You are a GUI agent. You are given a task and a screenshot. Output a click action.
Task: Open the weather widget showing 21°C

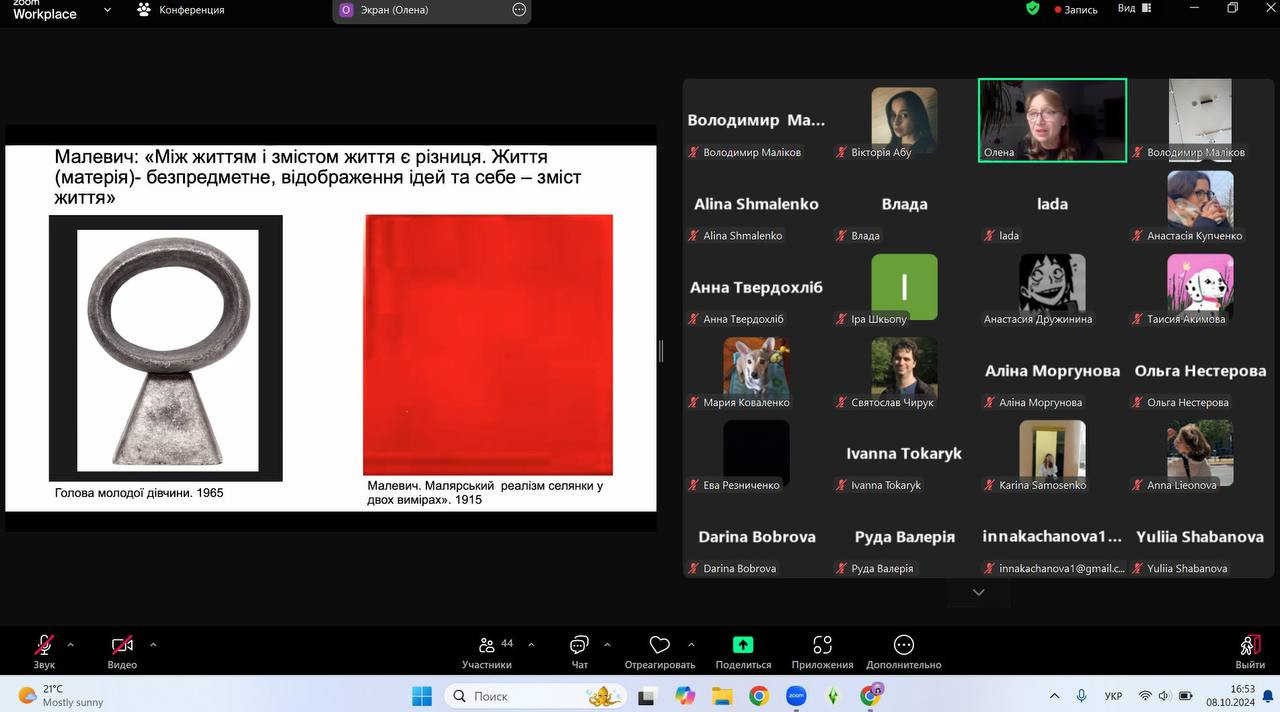tap(60, 695)
